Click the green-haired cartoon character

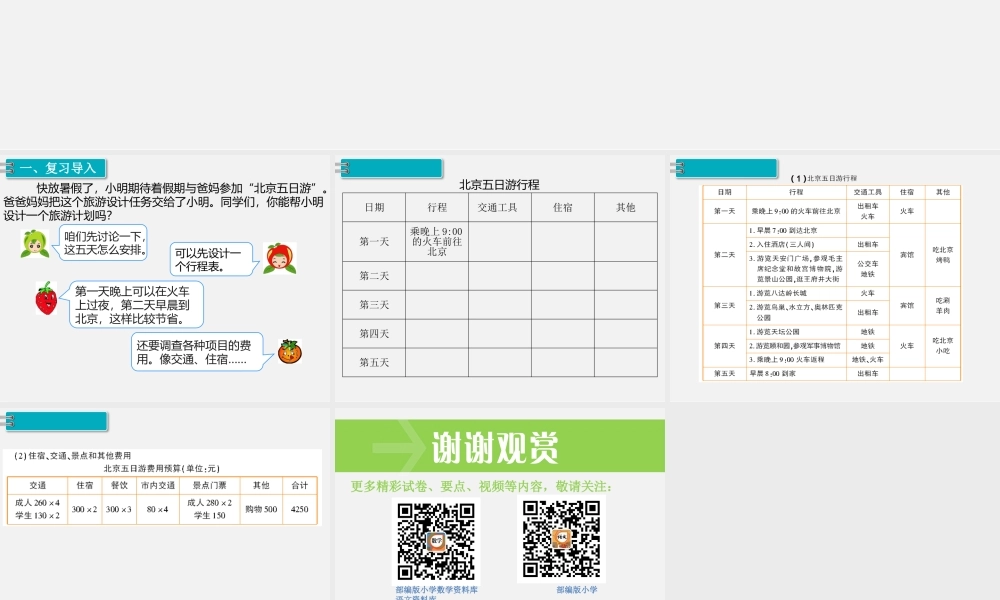pyautogui.click(x=34, y=243)
